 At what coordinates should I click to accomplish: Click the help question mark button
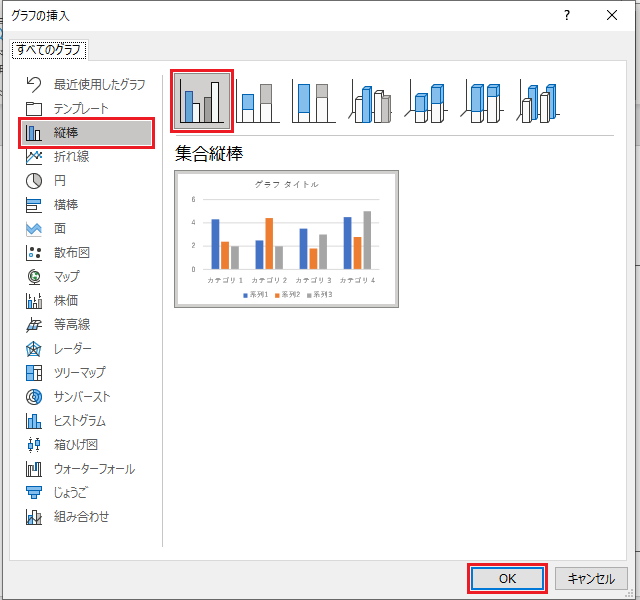(x=567, y=15)
